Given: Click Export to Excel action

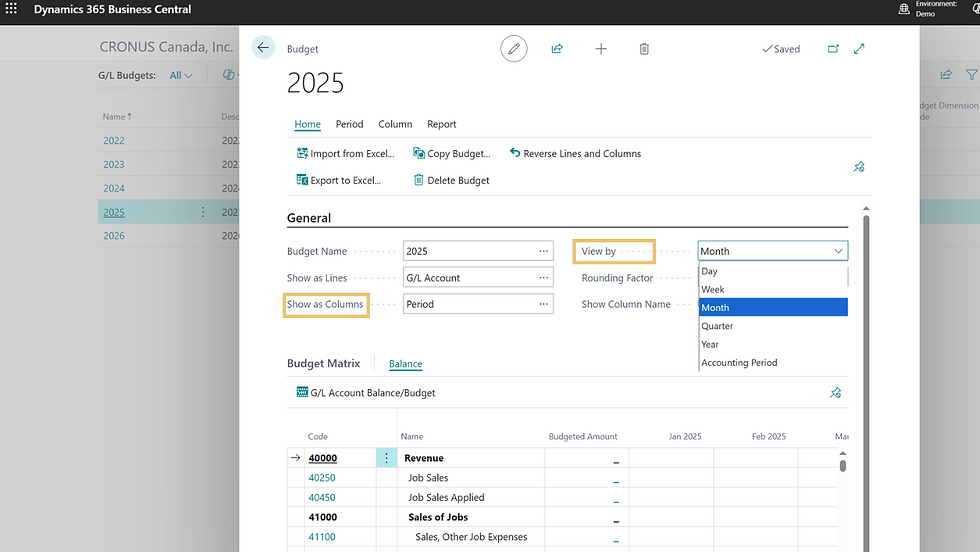Looking at the screenshot, I should [x=338, y=180].
